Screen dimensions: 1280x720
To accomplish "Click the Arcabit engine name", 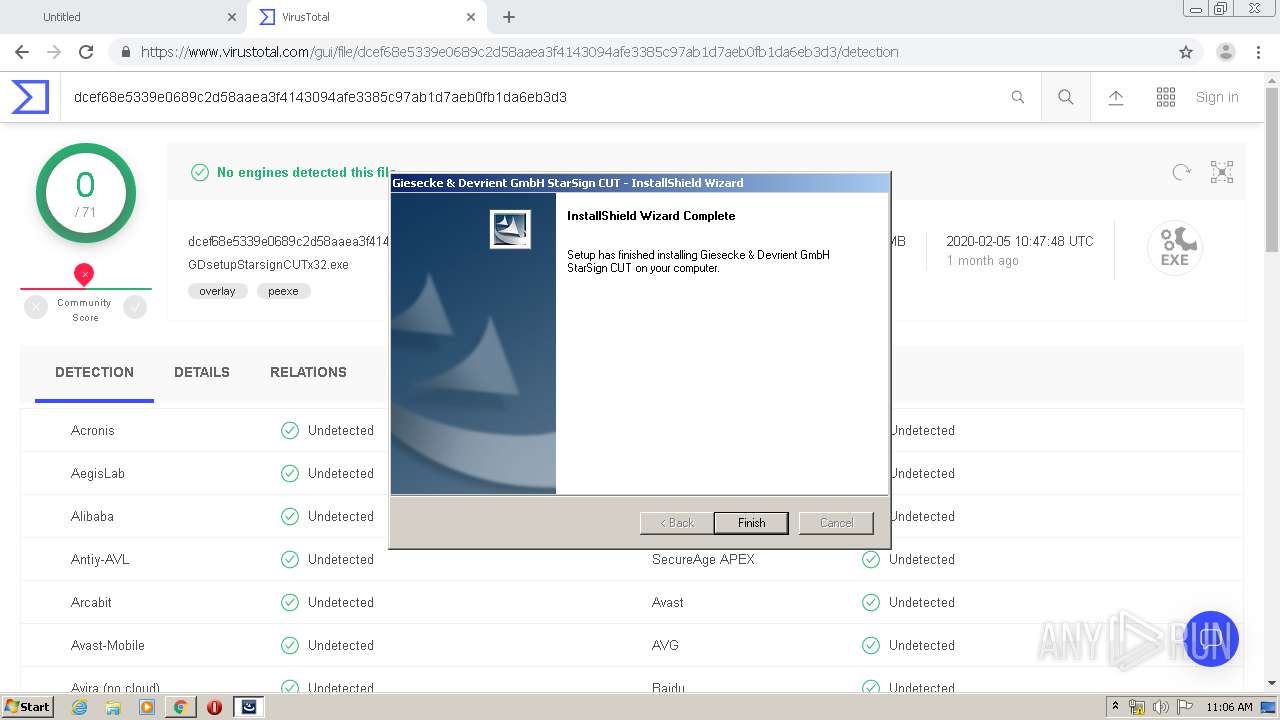I will point(91,602).
